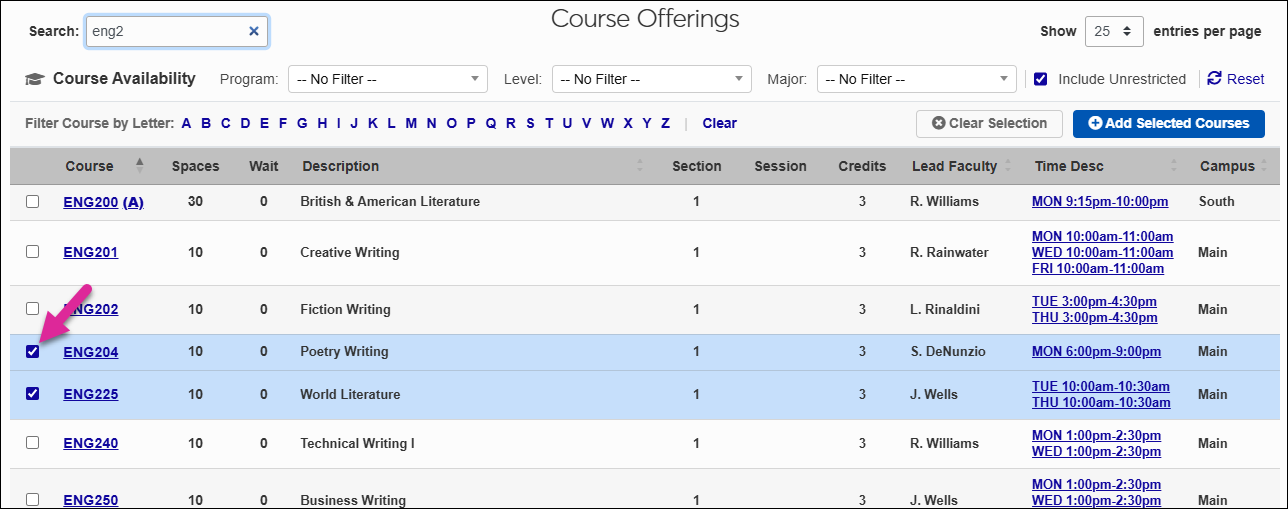Click the South campus cell
The image size is (1288, 509).
point(1216,202)
